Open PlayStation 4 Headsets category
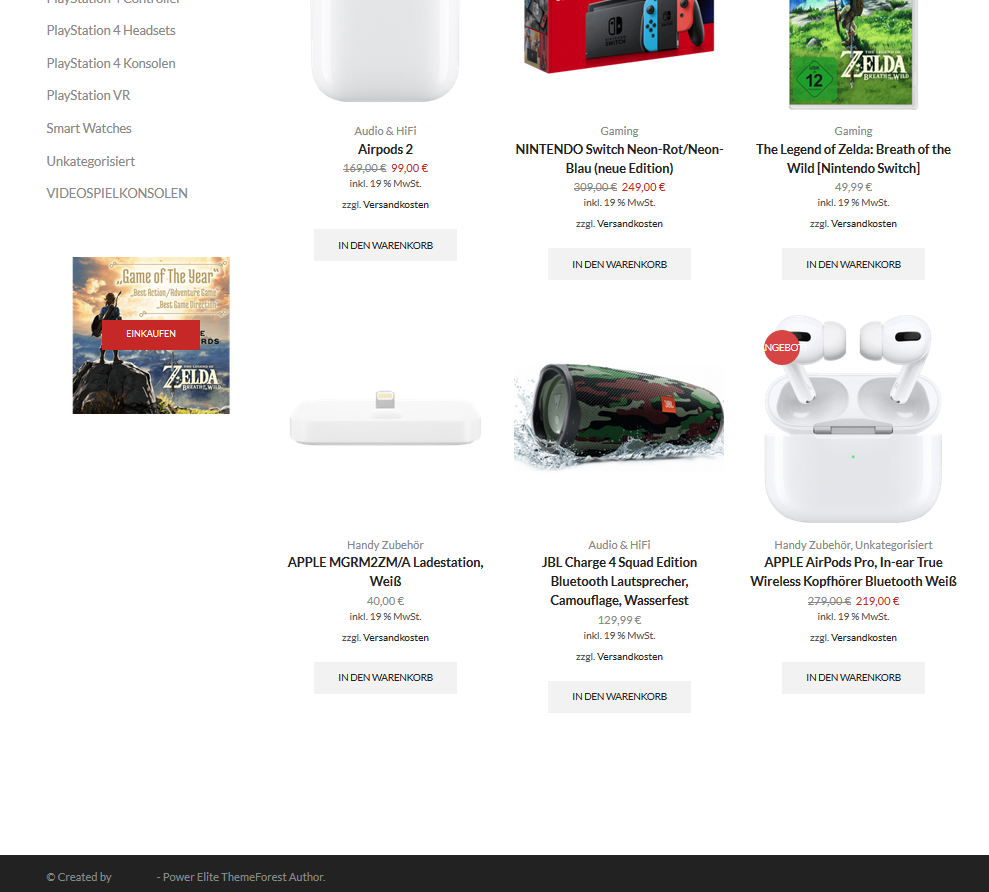Image resolution: width=989 pixels, height=892 pixels. click(111, 30)
